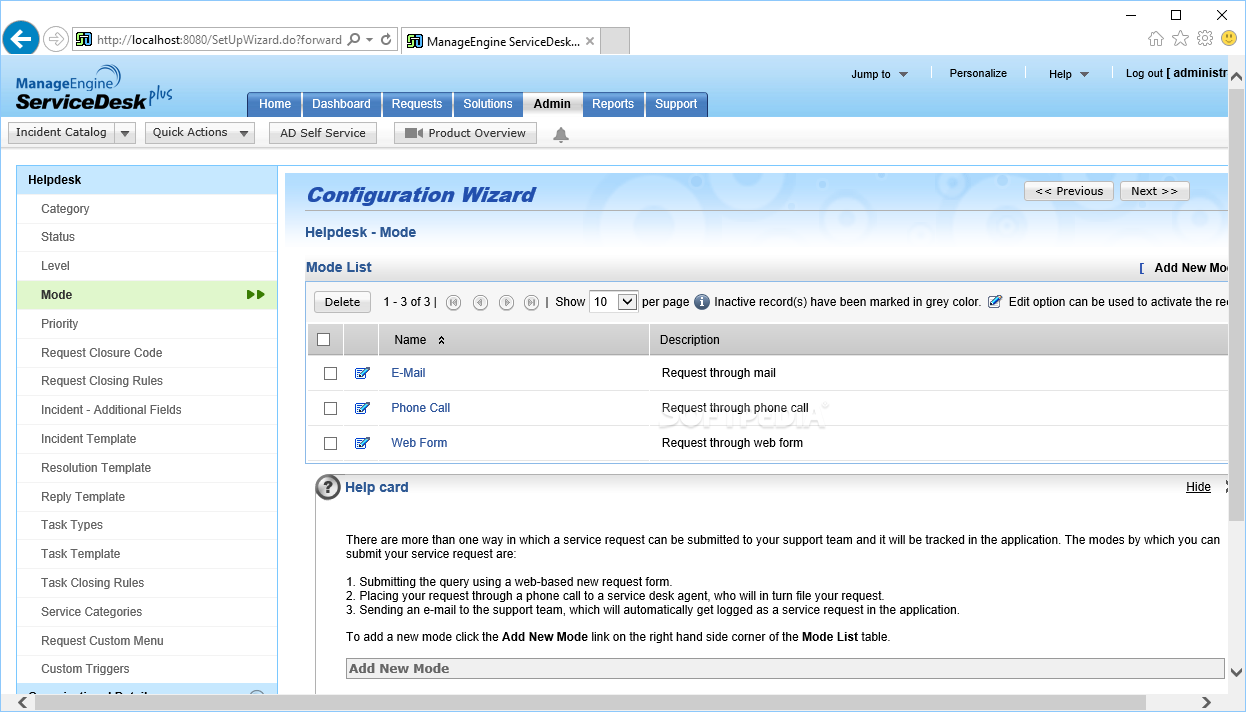
Task: Click the edit icon for Phone Call mode
Action: coord(362,408)
